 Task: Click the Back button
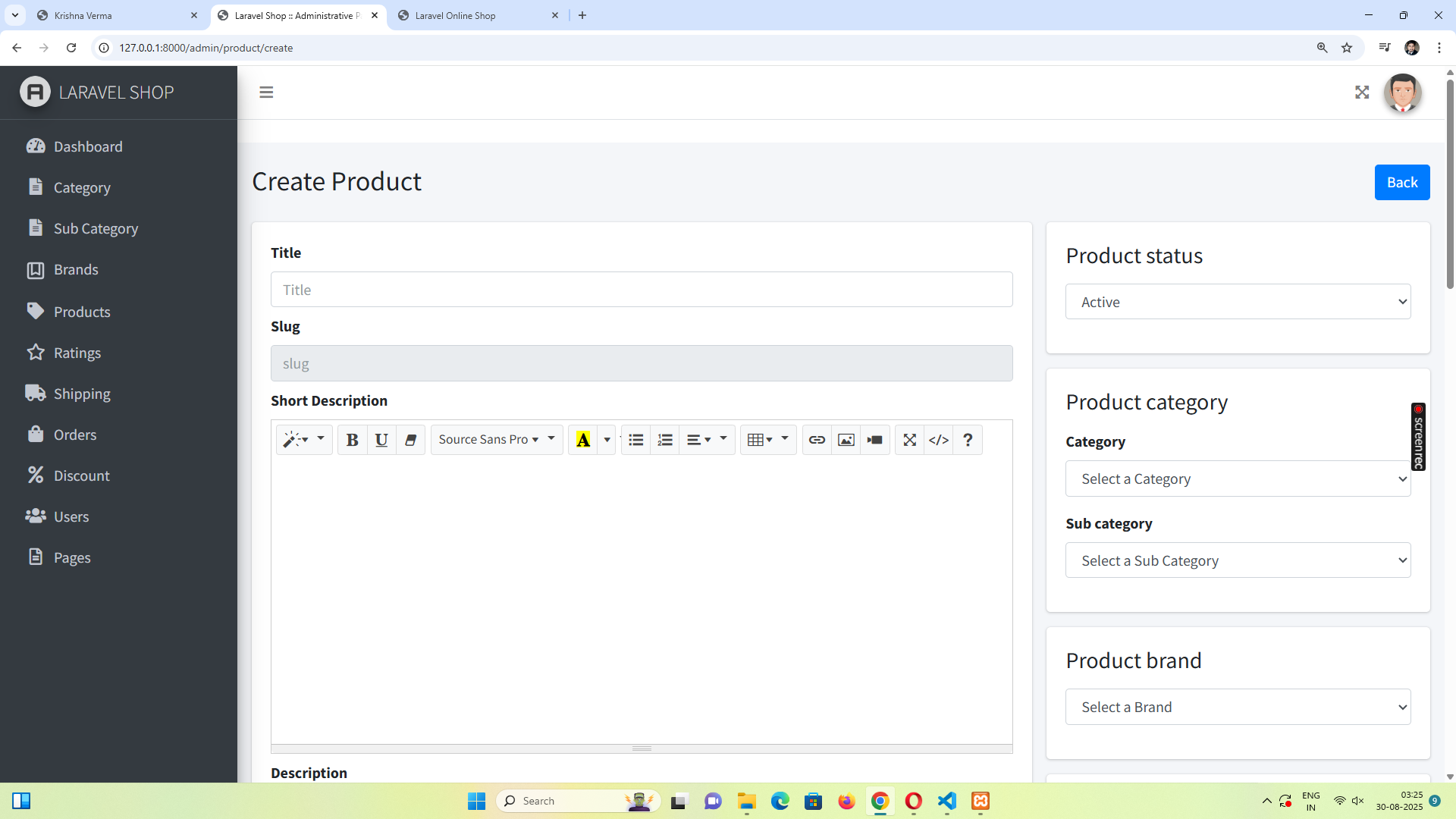coord(1402,183)
